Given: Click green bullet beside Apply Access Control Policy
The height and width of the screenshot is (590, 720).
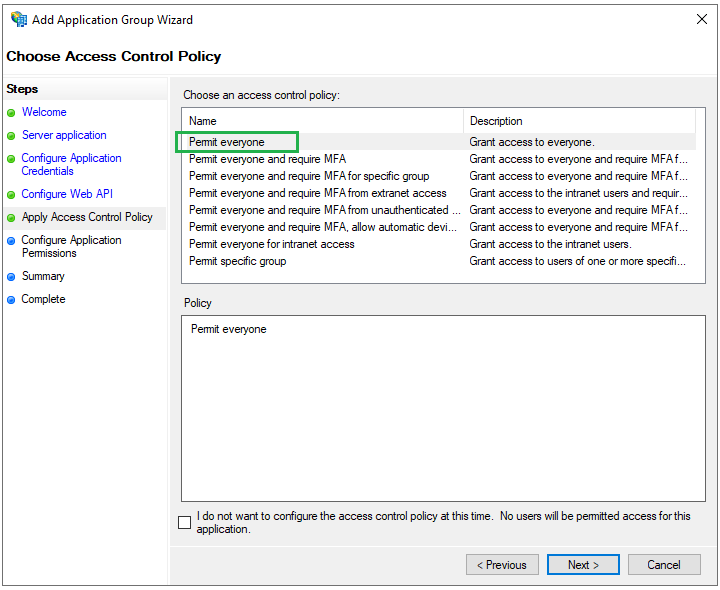Looking at the screenshot, I should [x=11, y=218].
